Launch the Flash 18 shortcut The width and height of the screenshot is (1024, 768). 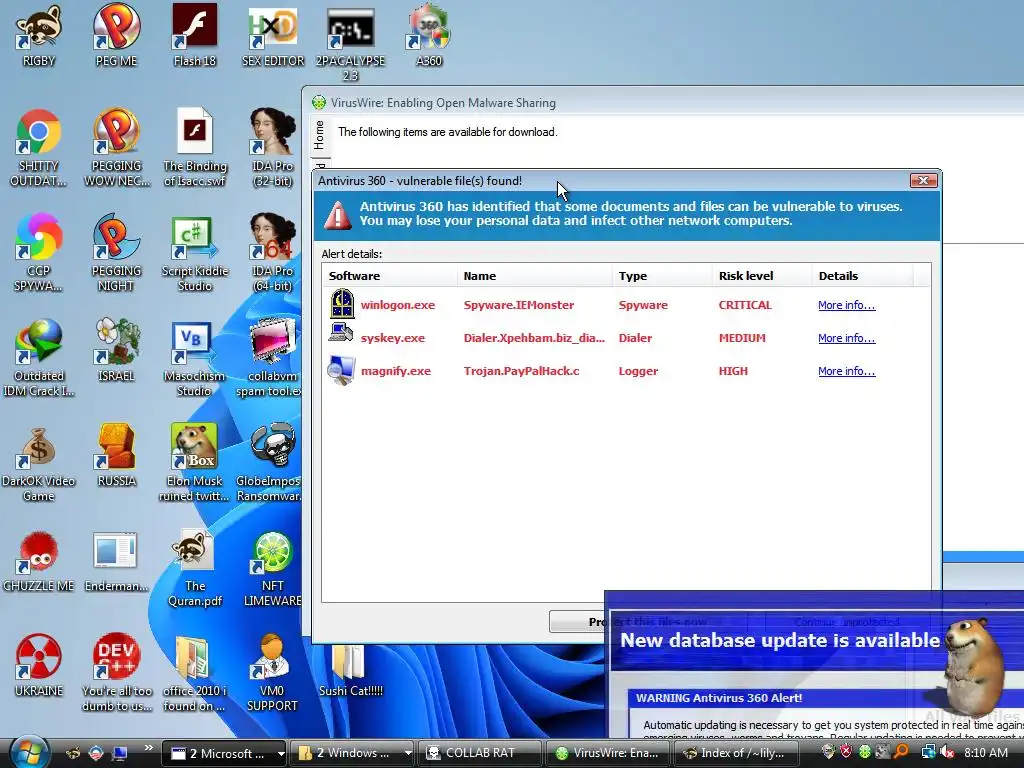pyautogui.click(x=195, y=36)
